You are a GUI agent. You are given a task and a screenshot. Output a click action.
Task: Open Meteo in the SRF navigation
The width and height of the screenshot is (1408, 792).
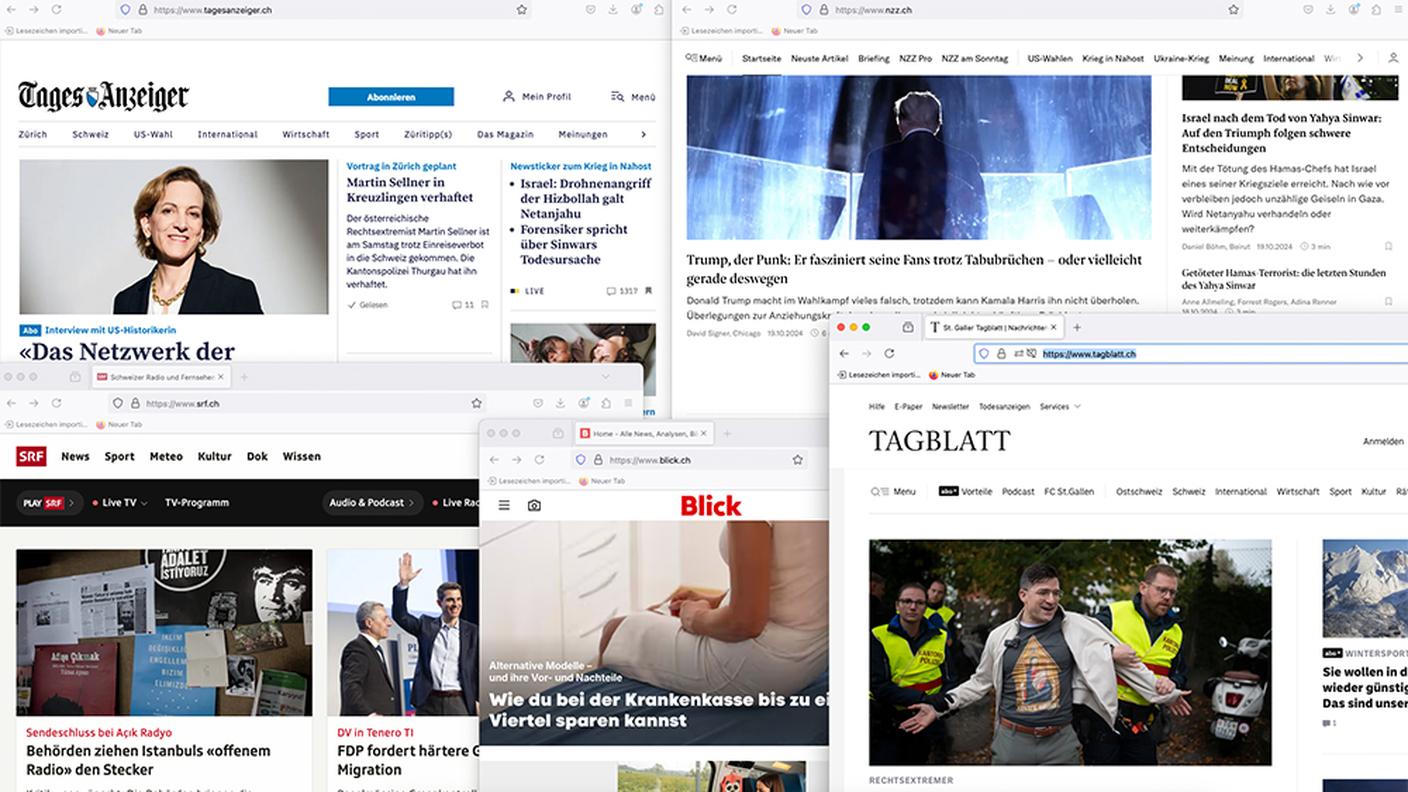point(166,456)
